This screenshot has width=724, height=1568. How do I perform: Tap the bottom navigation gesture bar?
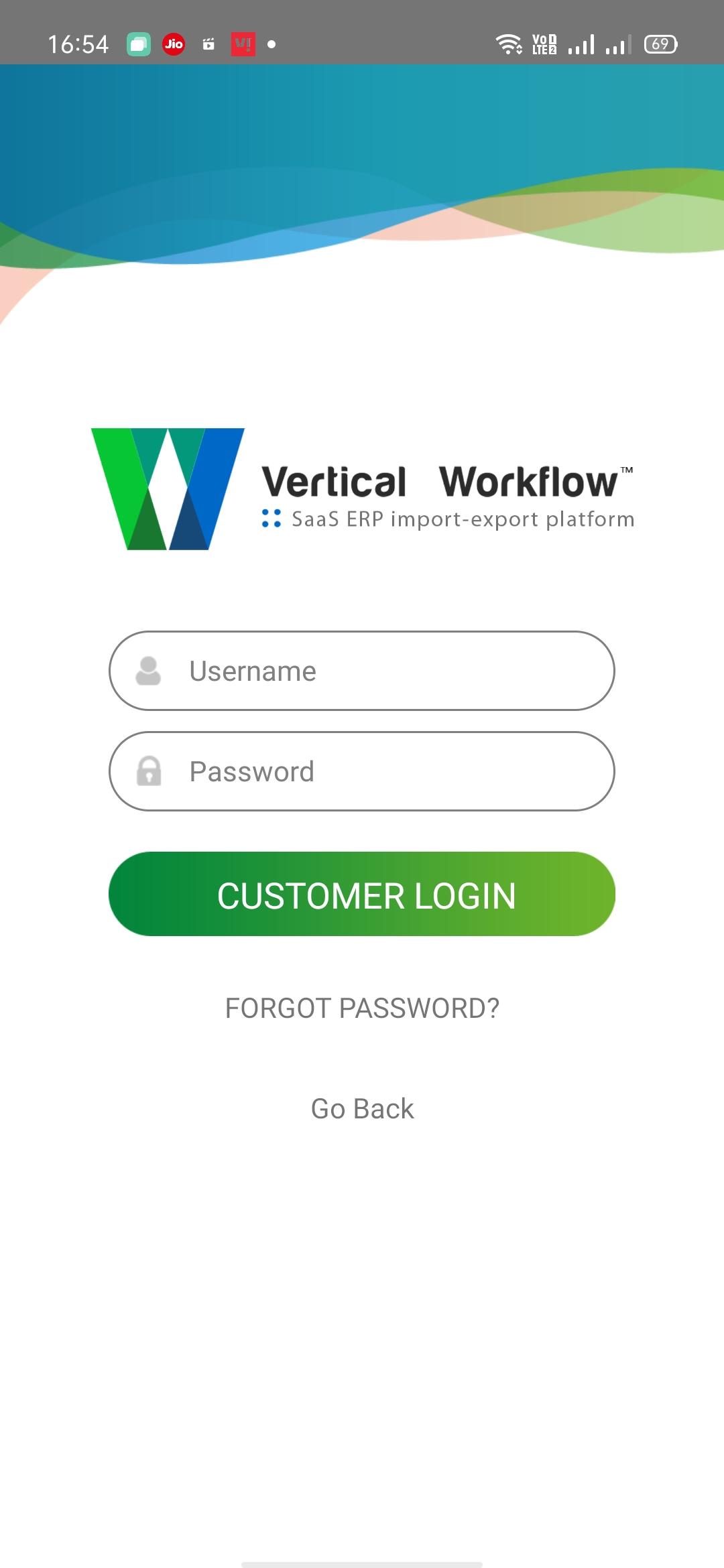(362, 1565)
